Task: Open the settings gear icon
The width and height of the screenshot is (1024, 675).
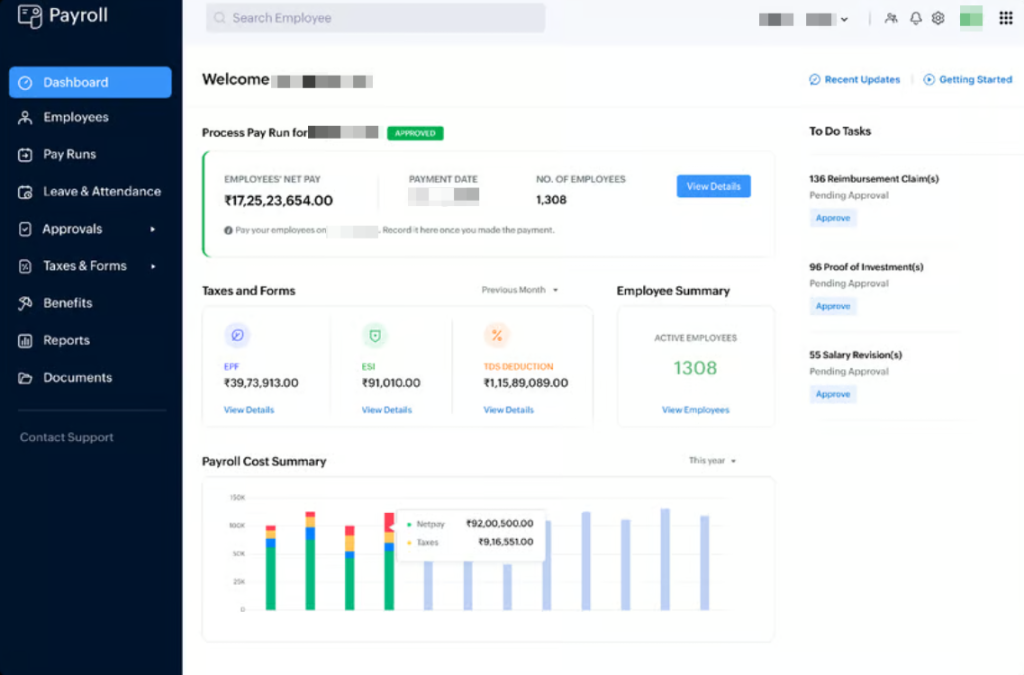Action: (938, 18)
